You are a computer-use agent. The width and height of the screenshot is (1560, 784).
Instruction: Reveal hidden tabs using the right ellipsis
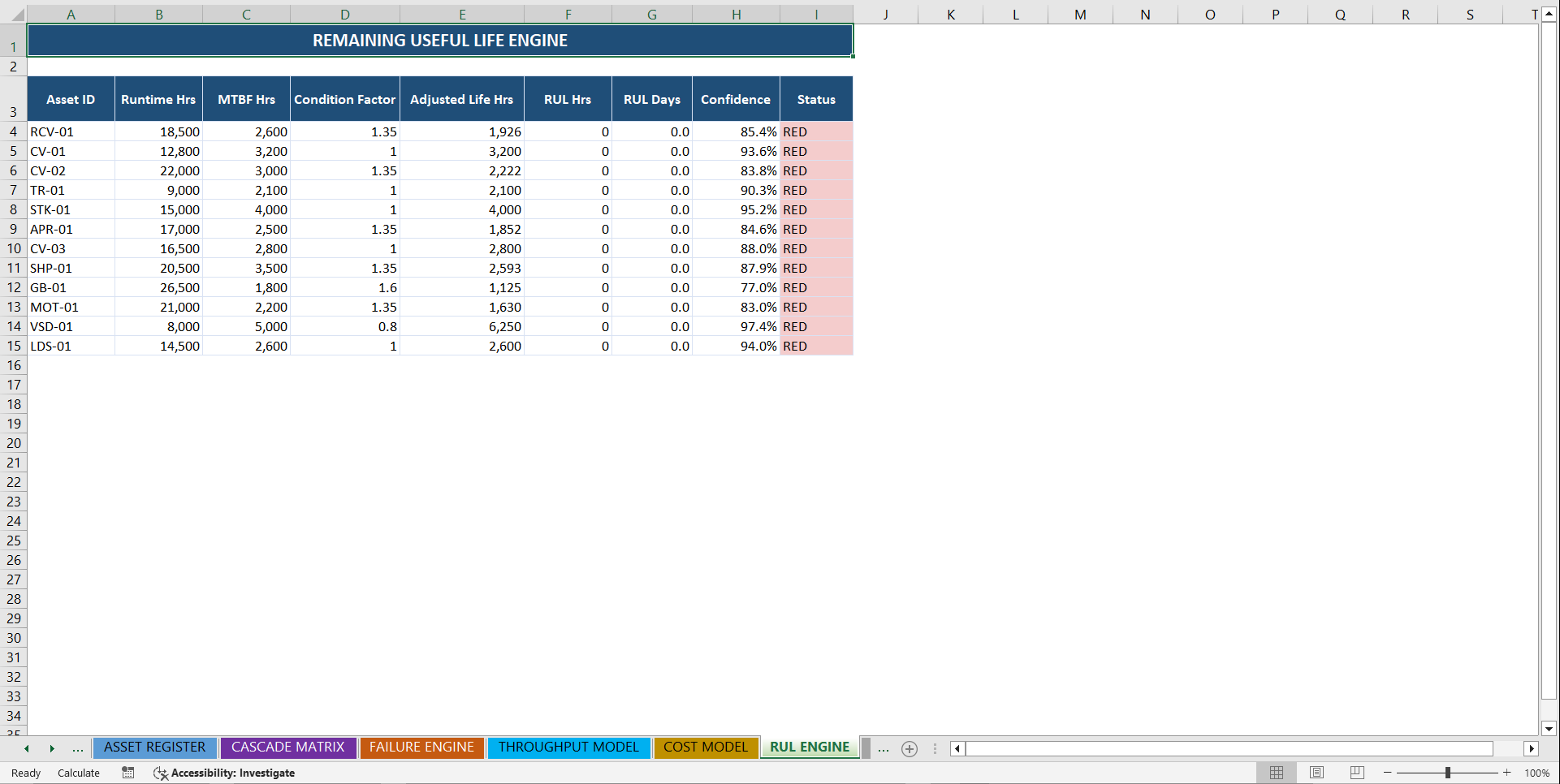click(x=884, y=748)
